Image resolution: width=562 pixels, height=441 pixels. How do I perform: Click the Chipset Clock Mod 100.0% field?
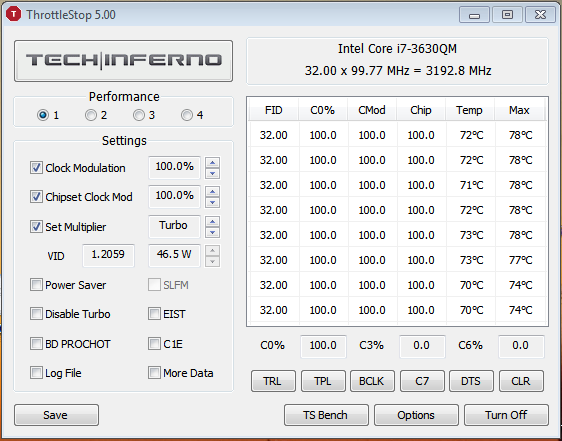174,196
